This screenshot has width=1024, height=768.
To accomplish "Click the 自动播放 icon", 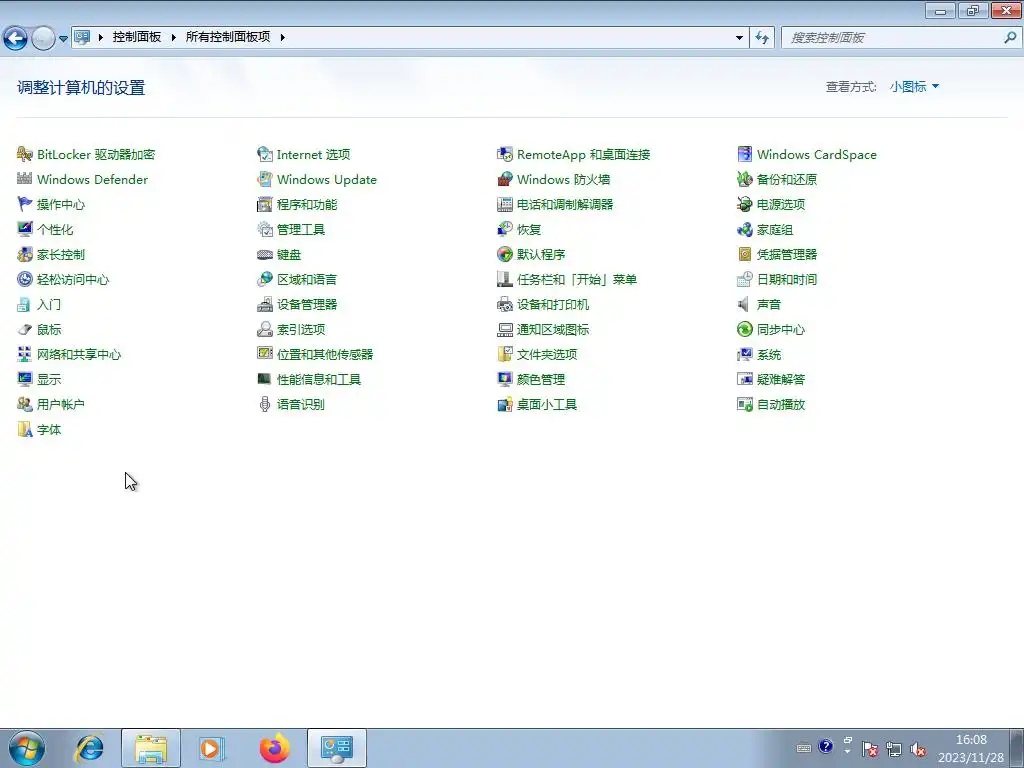I will coord(744,404).
